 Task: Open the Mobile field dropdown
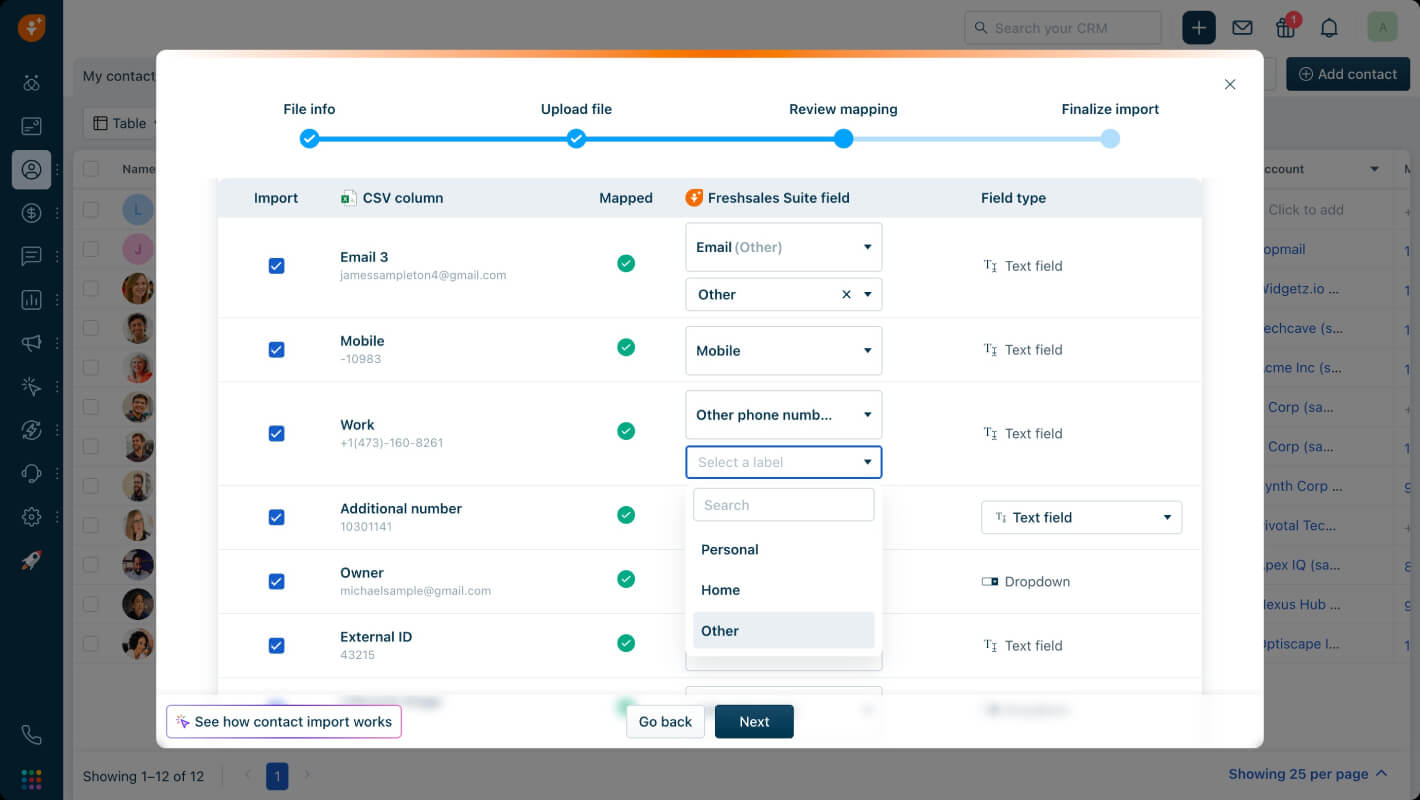point(784,351)
